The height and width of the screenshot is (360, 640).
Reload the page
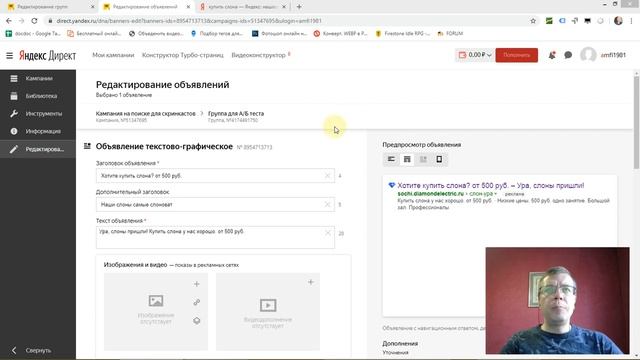(x=34, y=21)
